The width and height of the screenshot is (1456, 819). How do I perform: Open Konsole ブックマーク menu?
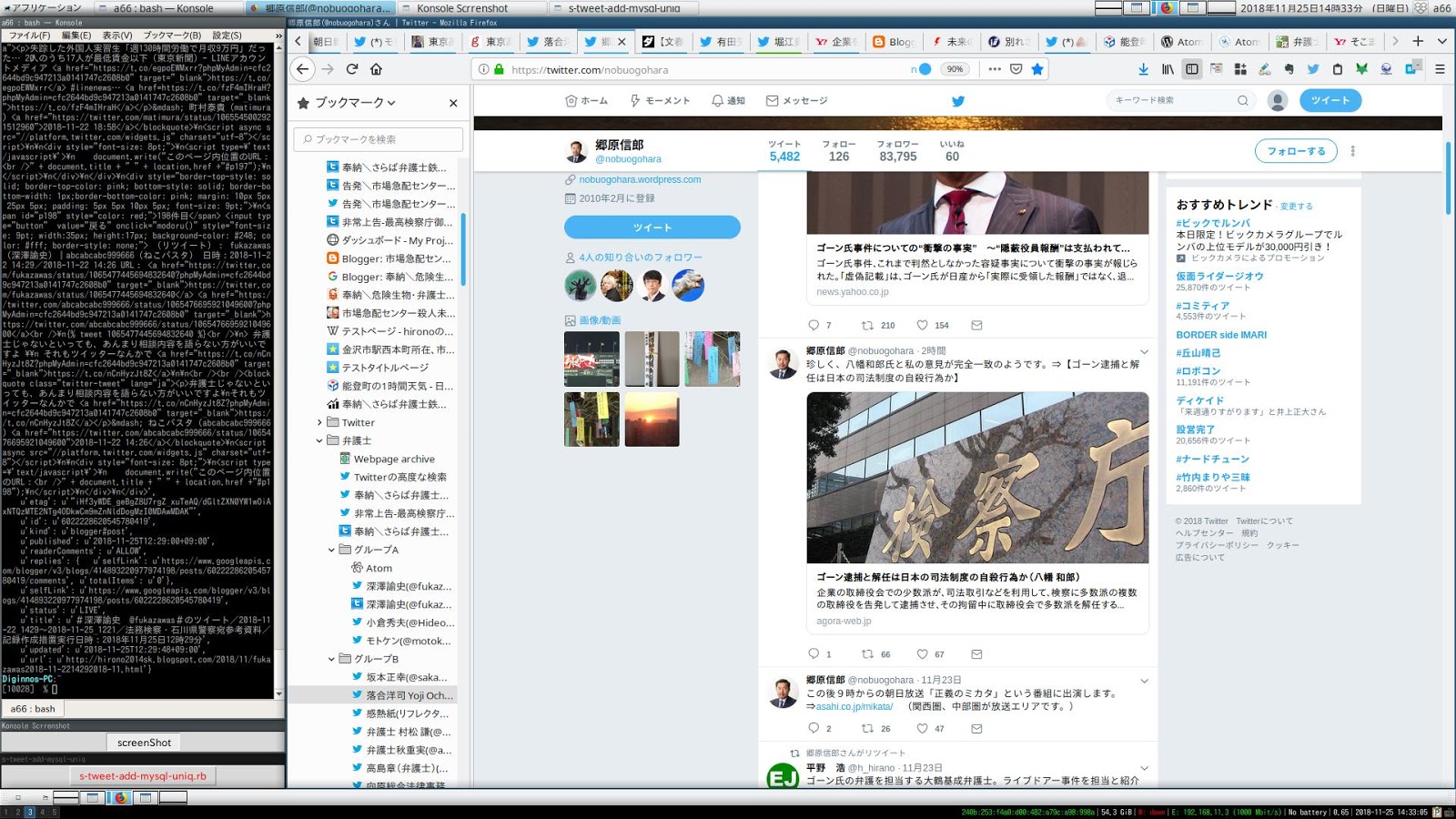[x=171, y=35]
